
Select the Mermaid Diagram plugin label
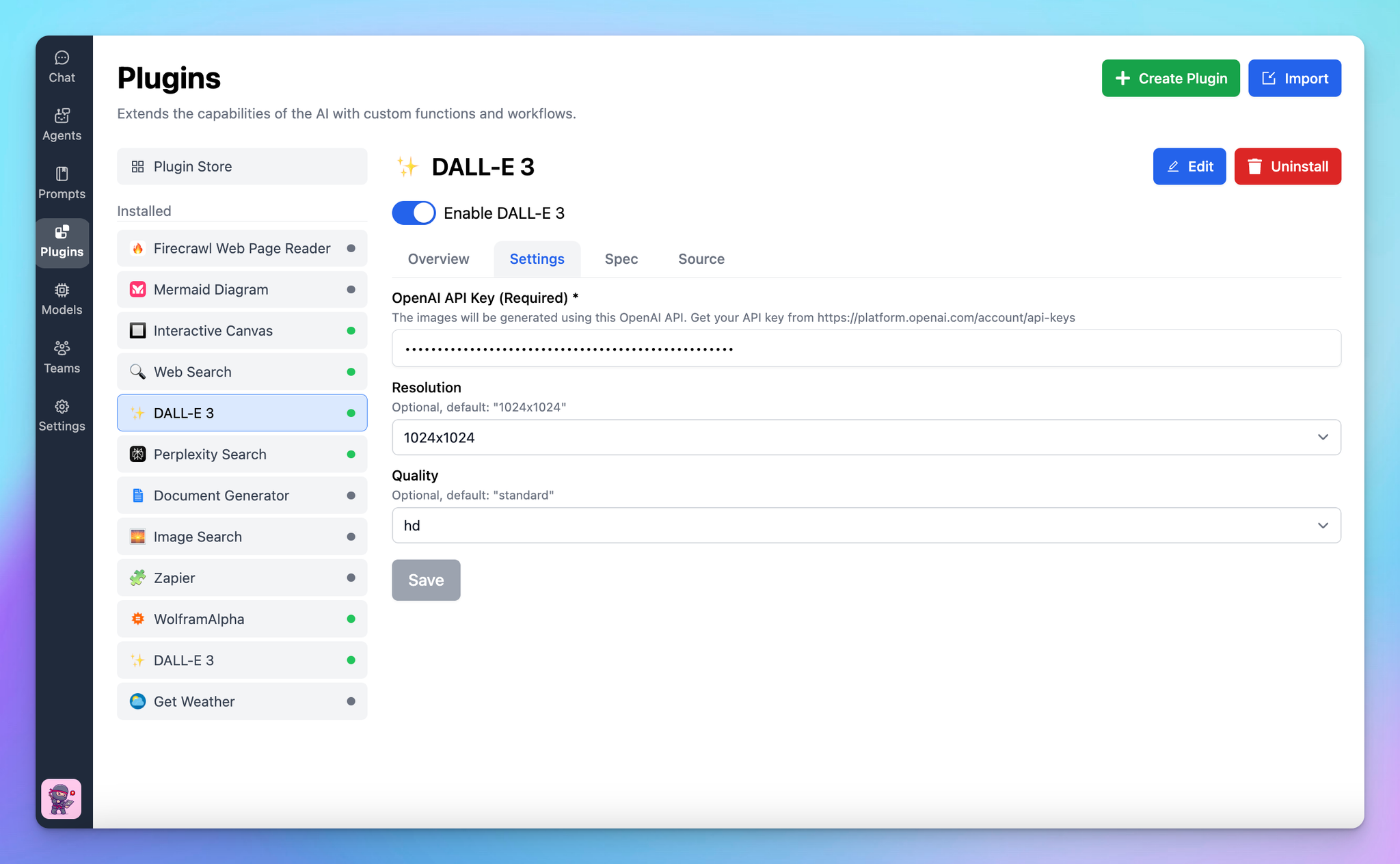point(211,289)
